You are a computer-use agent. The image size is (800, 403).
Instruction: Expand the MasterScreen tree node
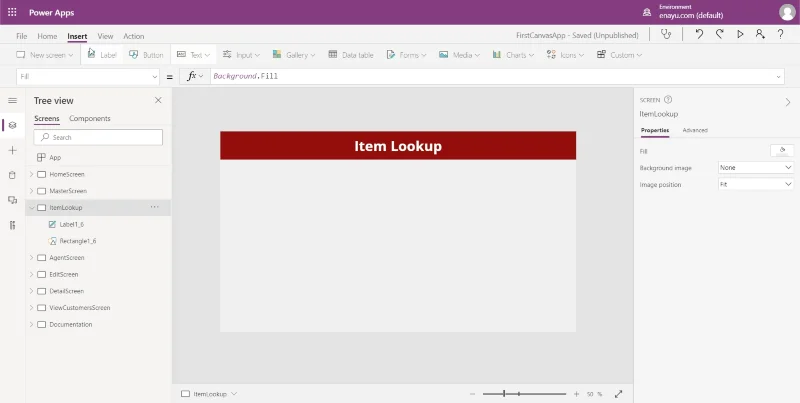(31, 191)
